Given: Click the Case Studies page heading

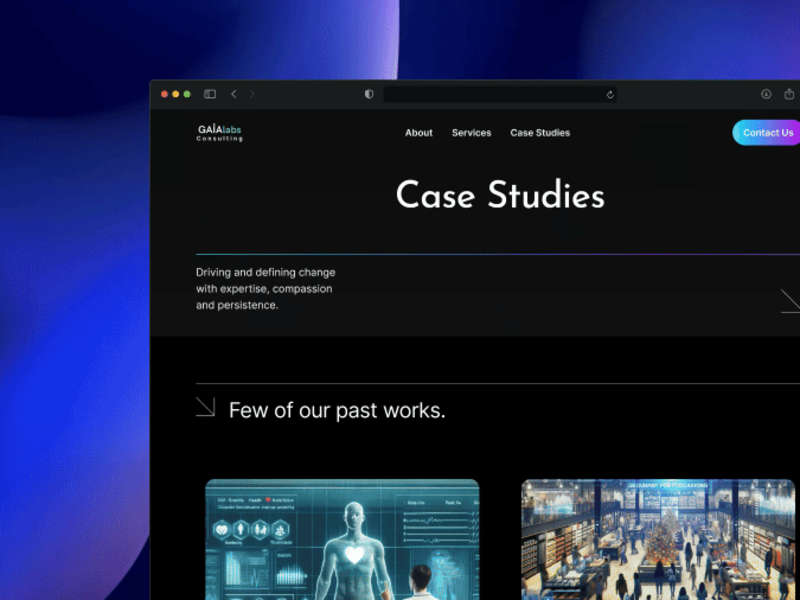Looking at the screenshot, I should coord(500,195).
